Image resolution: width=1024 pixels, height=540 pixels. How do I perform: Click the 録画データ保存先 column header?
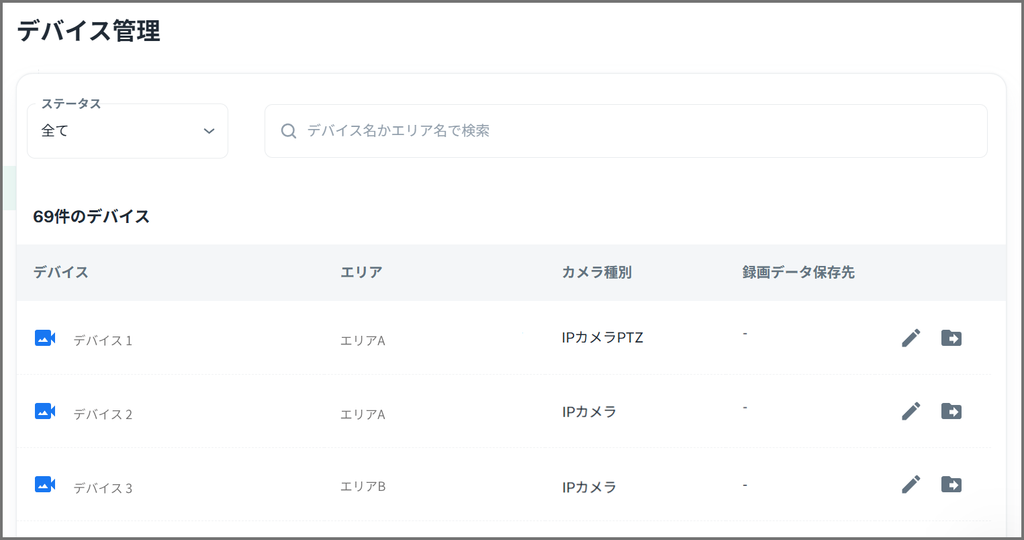click(x=798, y=272)
